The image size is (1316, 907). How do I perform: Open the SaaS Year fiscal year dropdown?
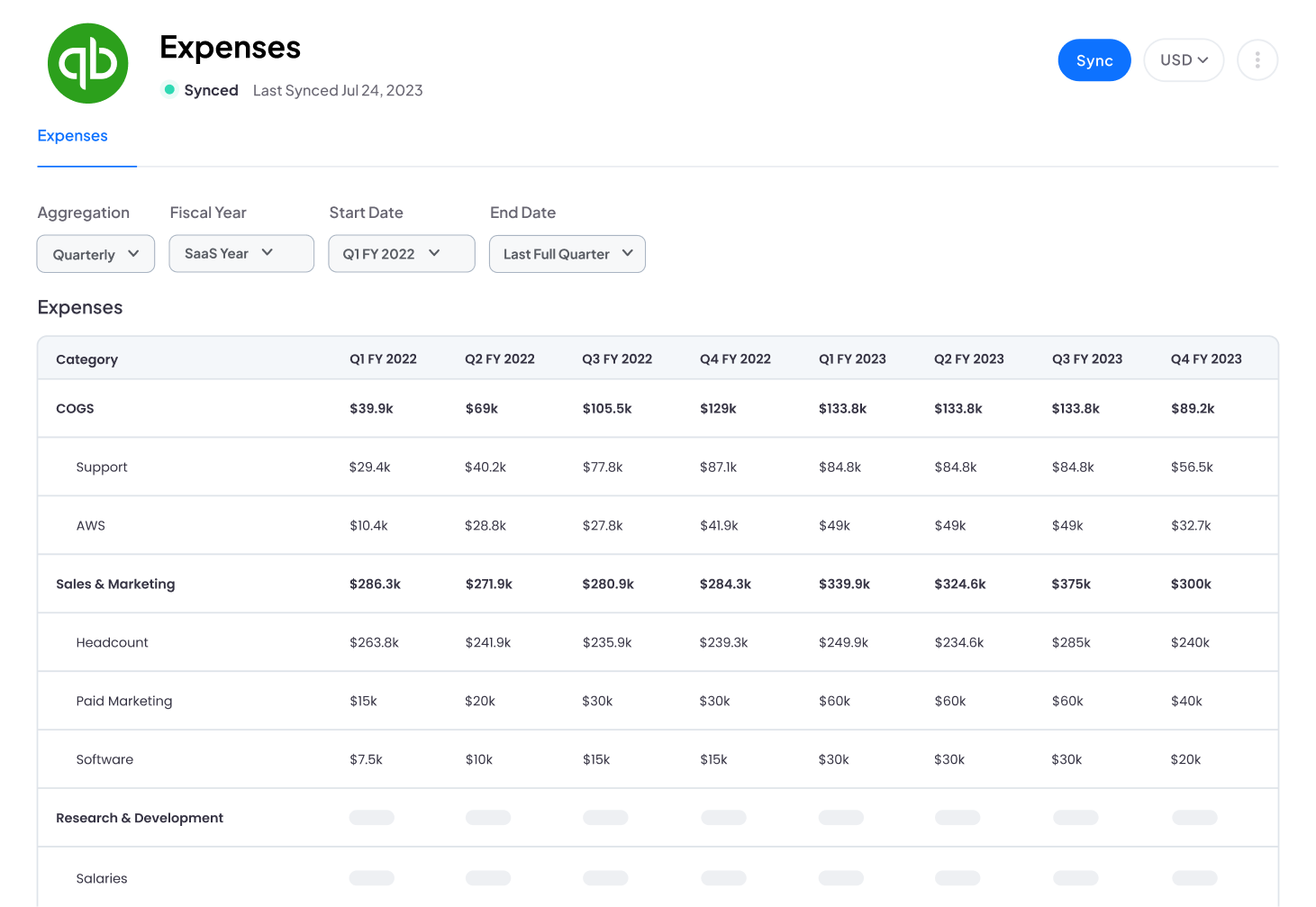(x=241, y=254)
